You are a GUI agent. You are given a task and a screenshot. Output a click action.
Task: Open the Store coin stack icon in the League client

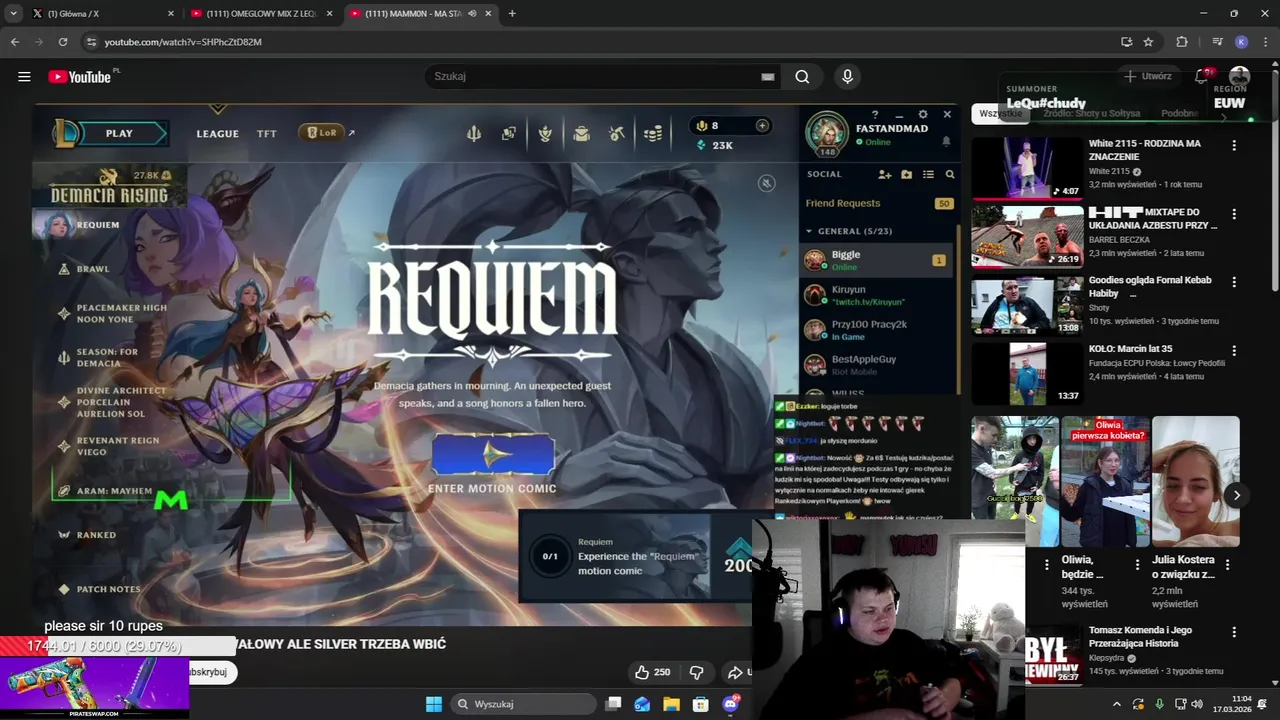[x=653, y=133]
